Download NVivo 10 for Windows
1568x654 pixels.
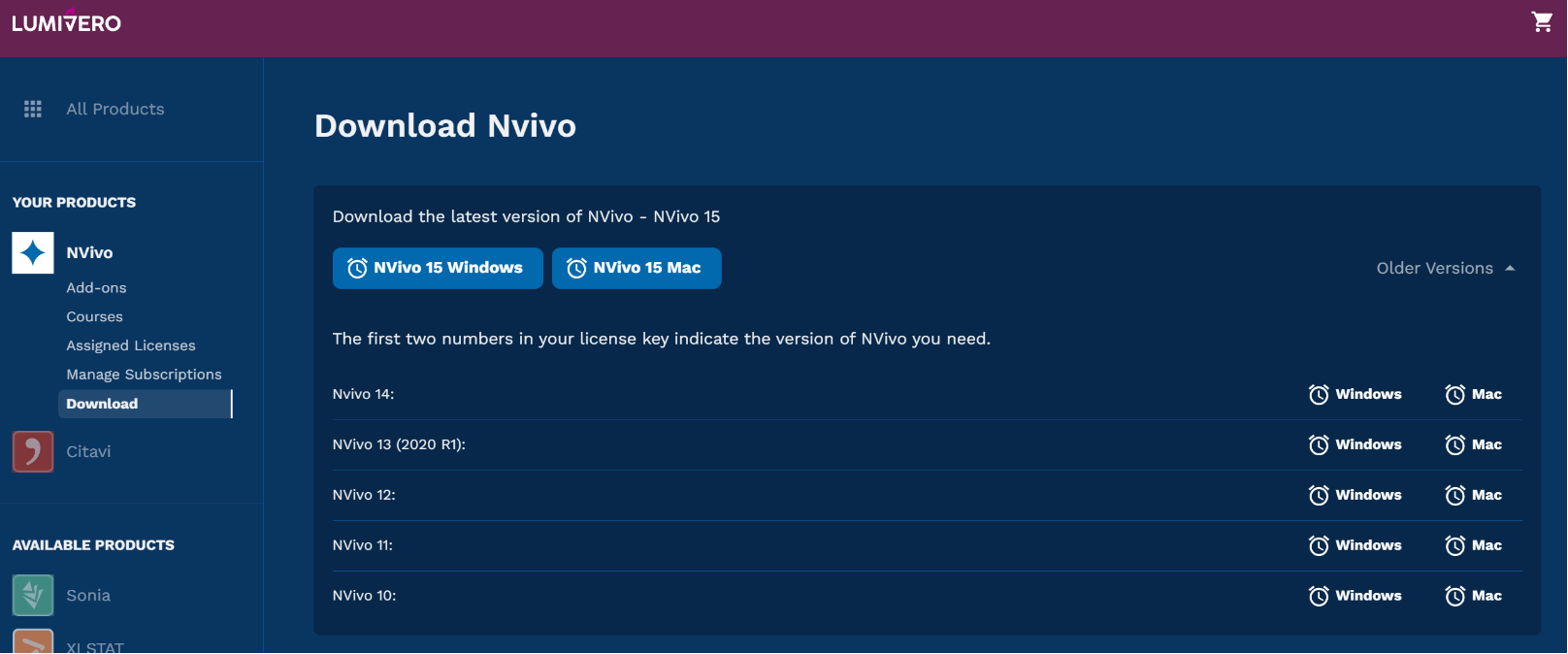(1356, 596)
